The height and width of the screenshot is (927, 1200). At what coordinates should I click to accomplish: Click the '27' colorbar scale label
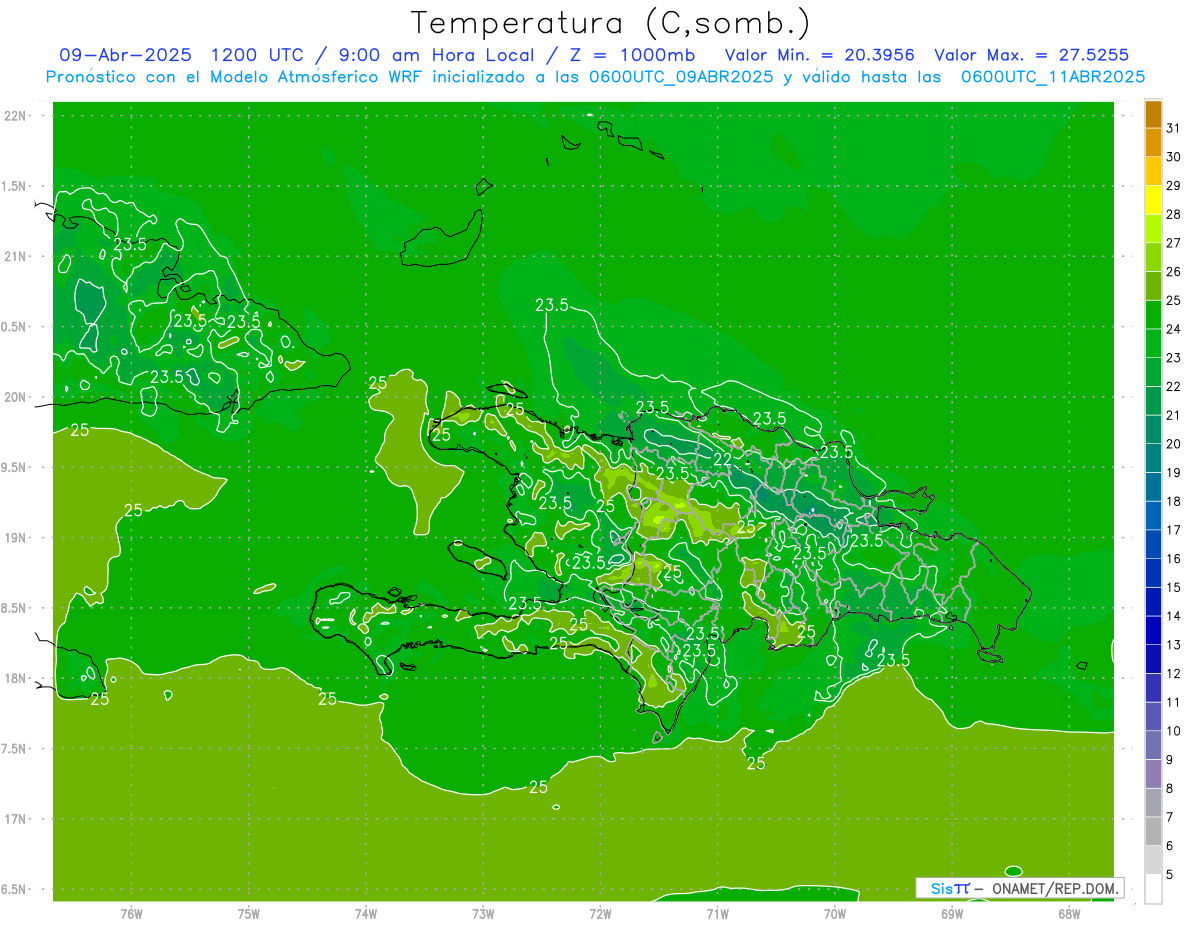tap(1174, 243)
